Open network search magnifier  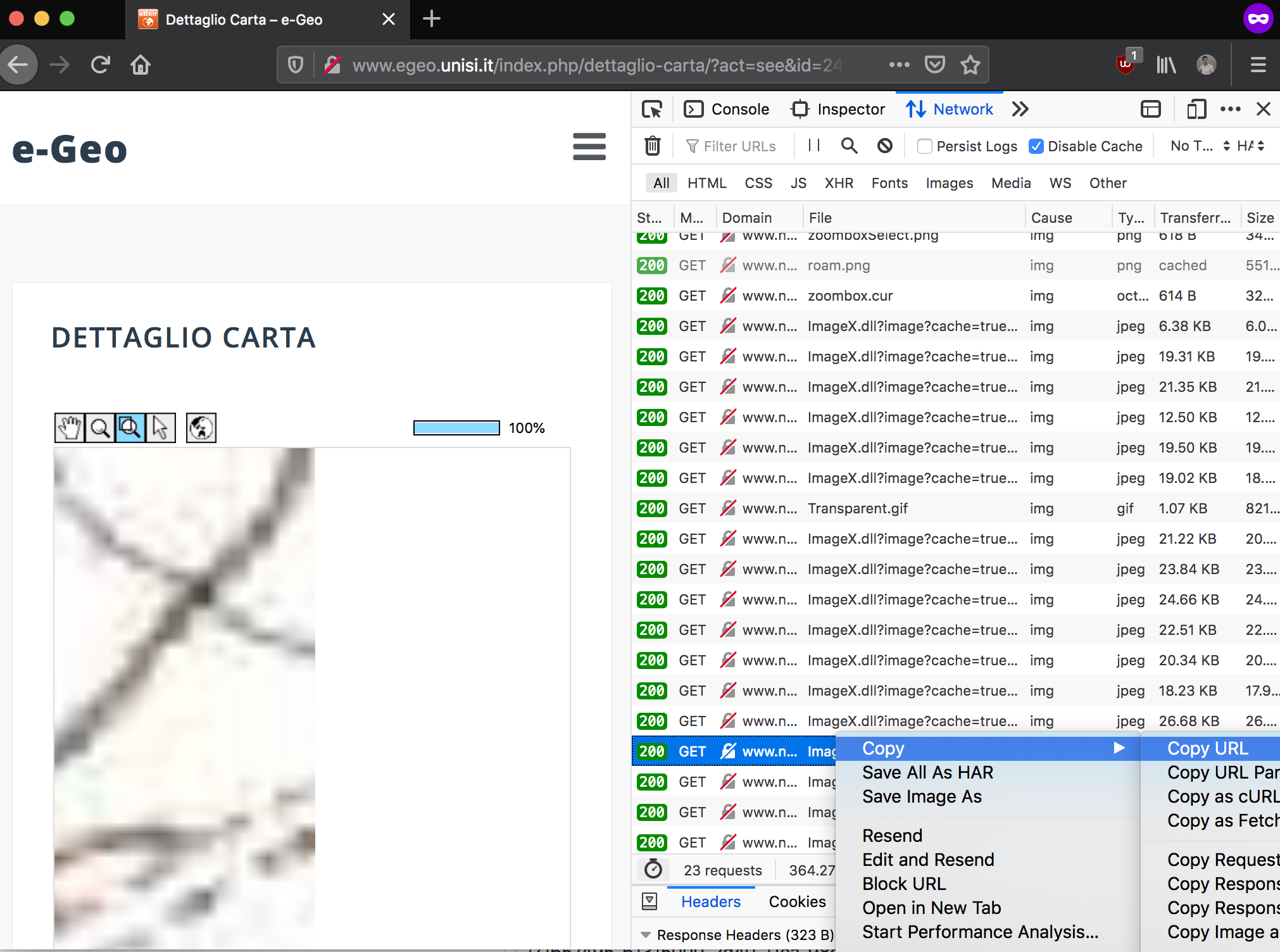tap(849, 146)
